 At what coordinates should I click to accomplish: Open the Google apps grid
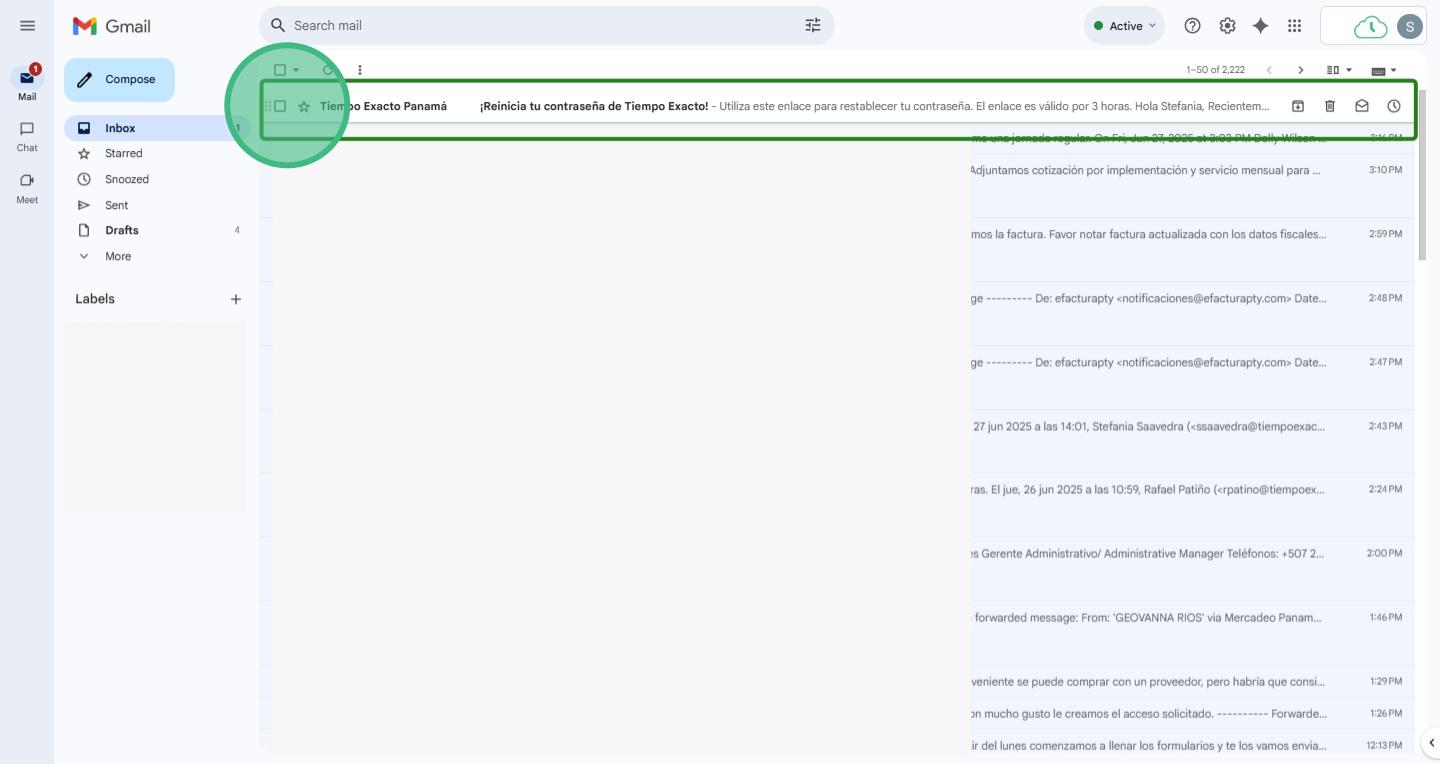point(1294,26)
